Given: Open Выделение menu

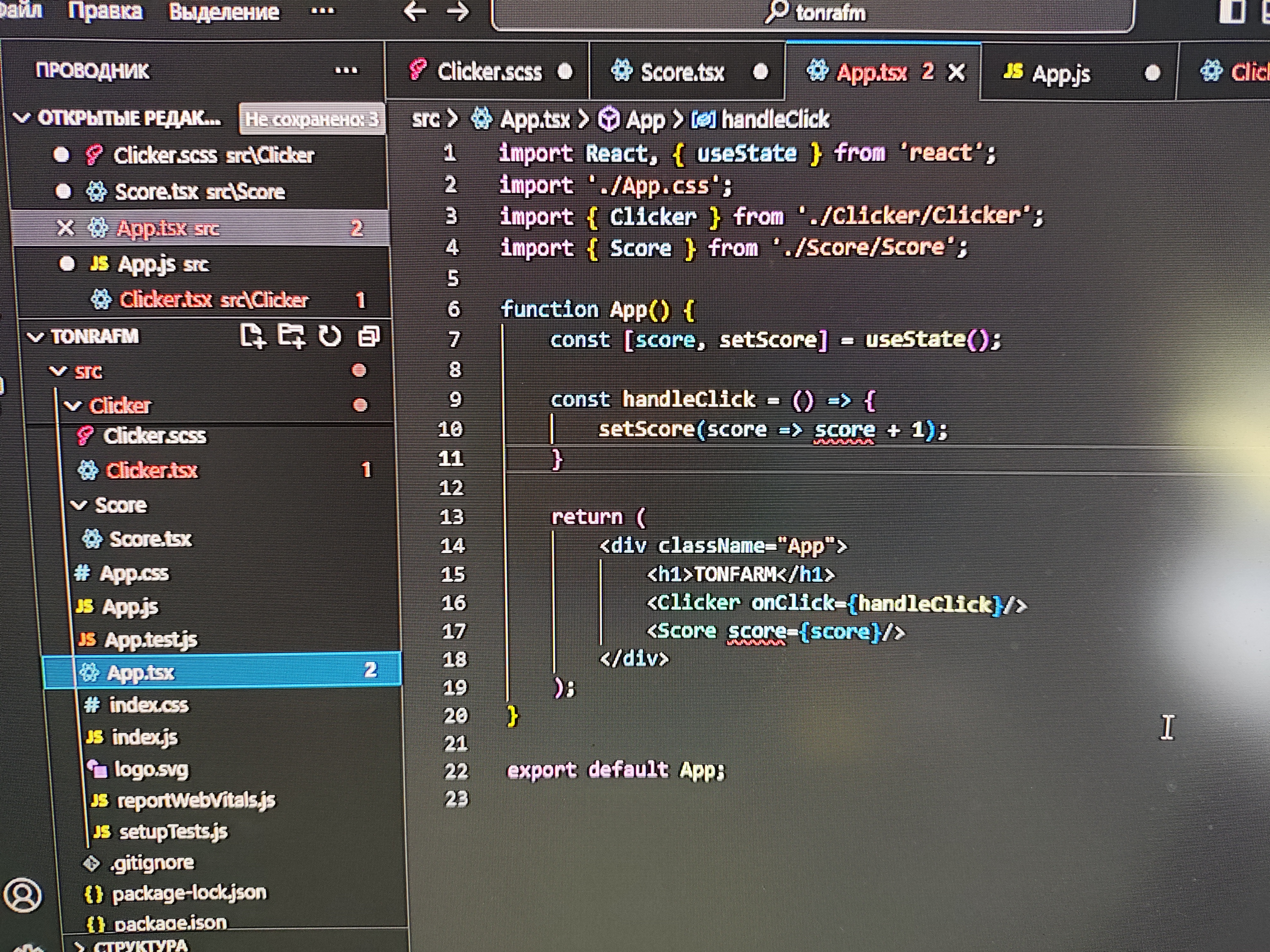Looking at the screenshot, I should (223, 11).
